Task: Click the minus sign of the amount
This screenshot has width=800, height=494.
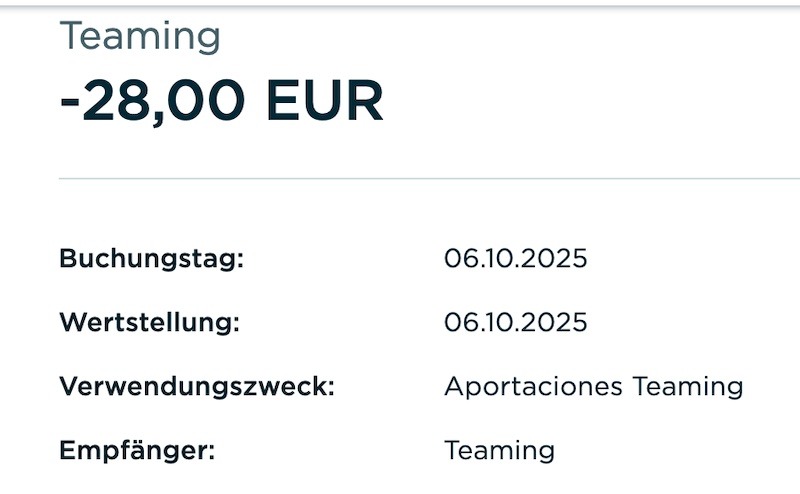Action: [x=70, y=103]
